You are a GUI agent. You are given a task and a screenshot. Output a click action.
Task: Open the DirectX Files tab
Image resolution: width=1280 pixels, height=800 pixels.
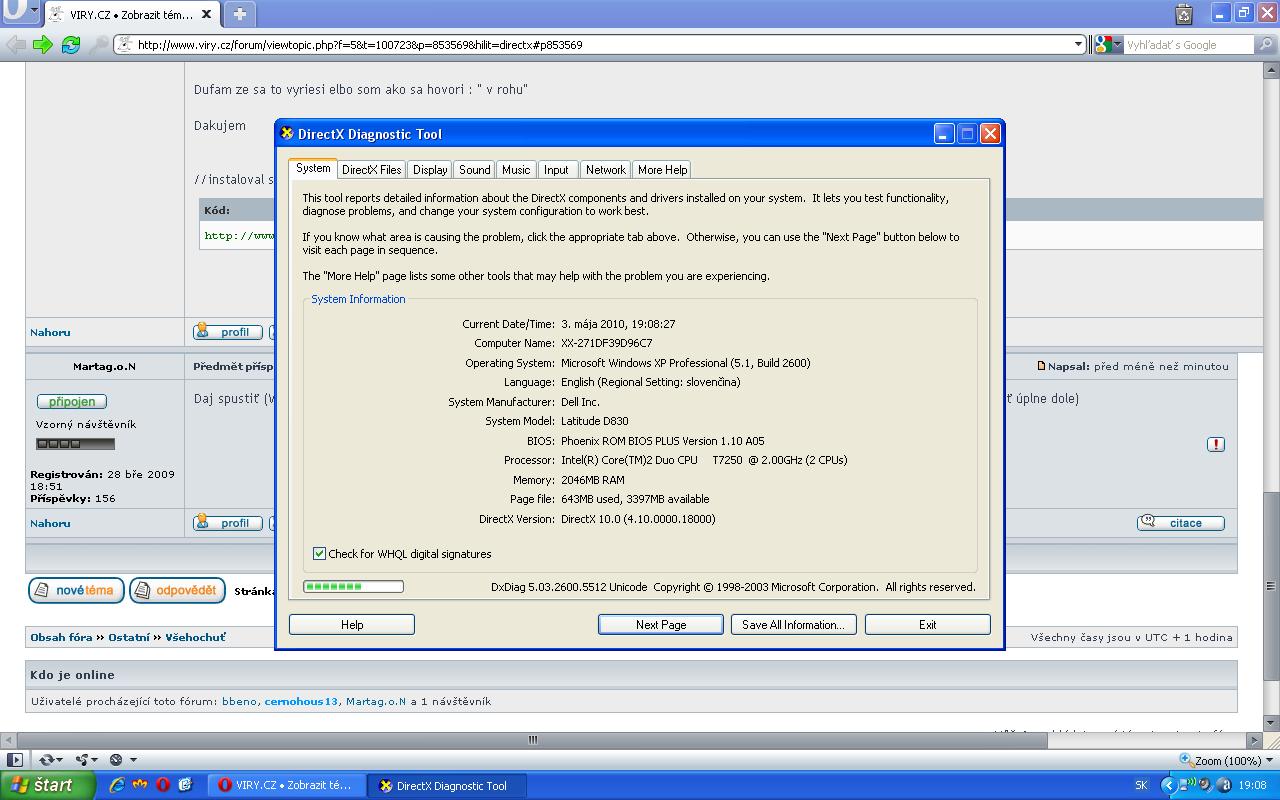371,170
